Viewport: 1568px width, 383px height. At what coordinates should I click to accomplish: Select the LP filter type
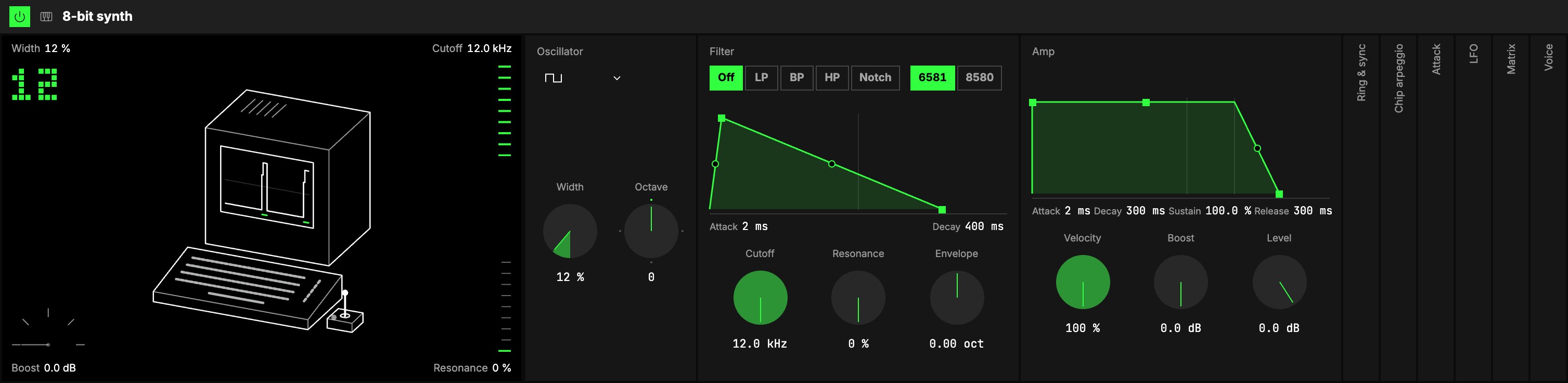tap(761, 78)
